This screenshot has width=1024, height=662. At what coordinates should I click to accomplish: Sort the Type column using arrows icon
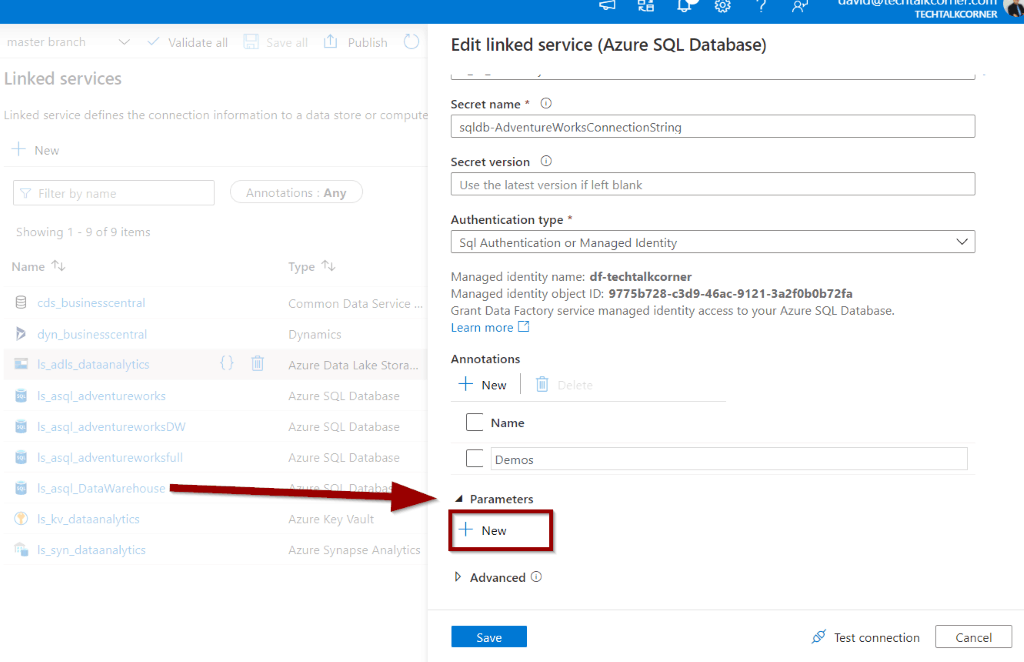click(x=328, y=266)
